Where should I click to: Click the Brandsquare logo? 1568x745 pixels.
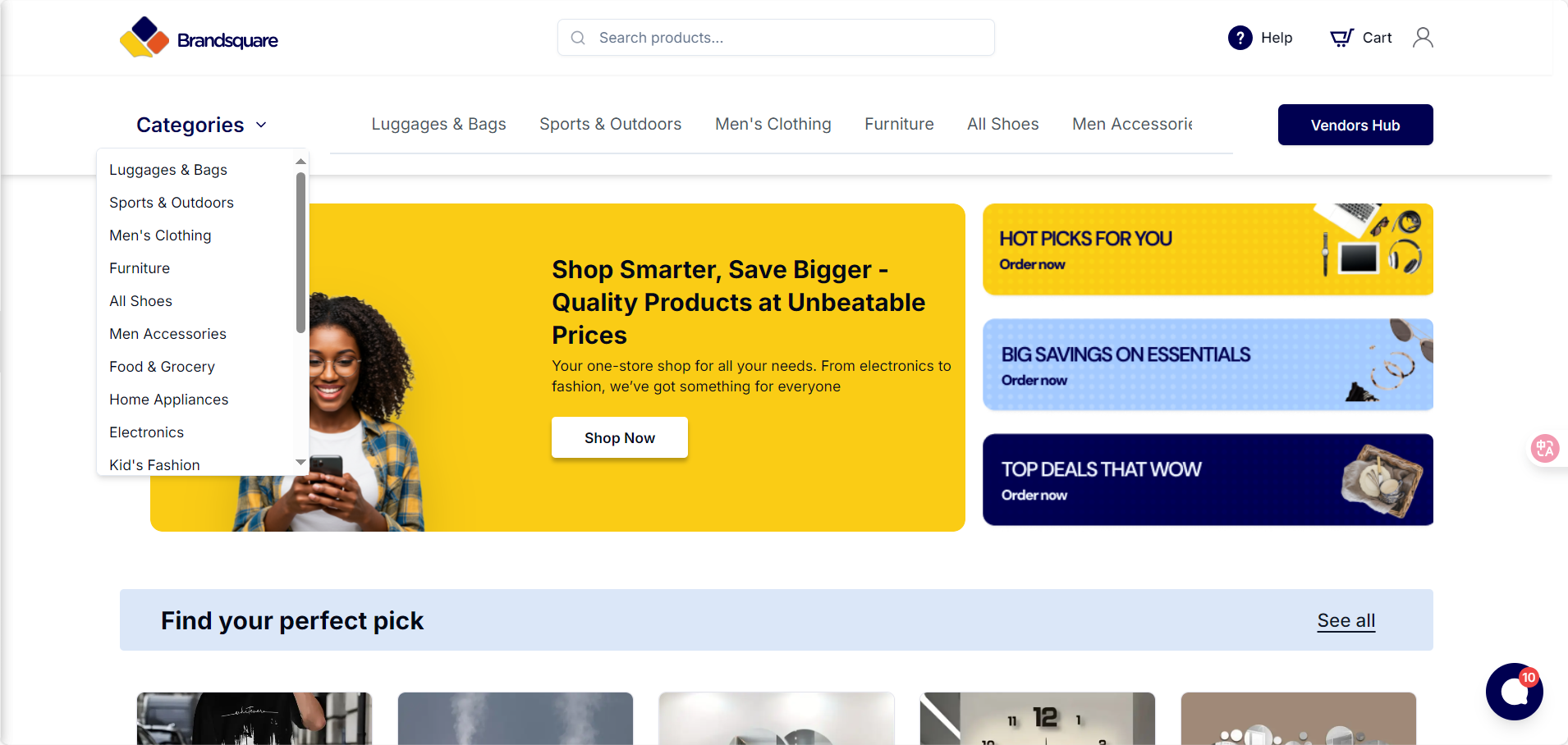[199, 38]
